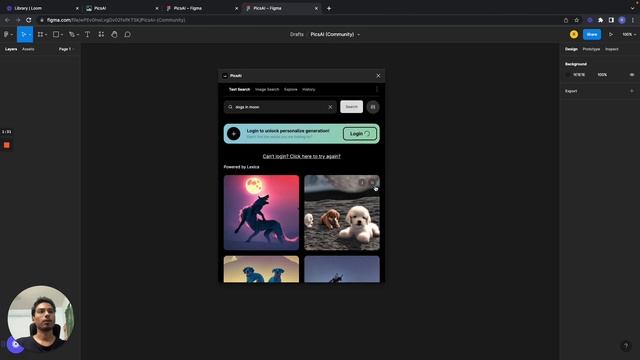
Task: Switch to the Assets tab
Action: click(x=28, y=49)
